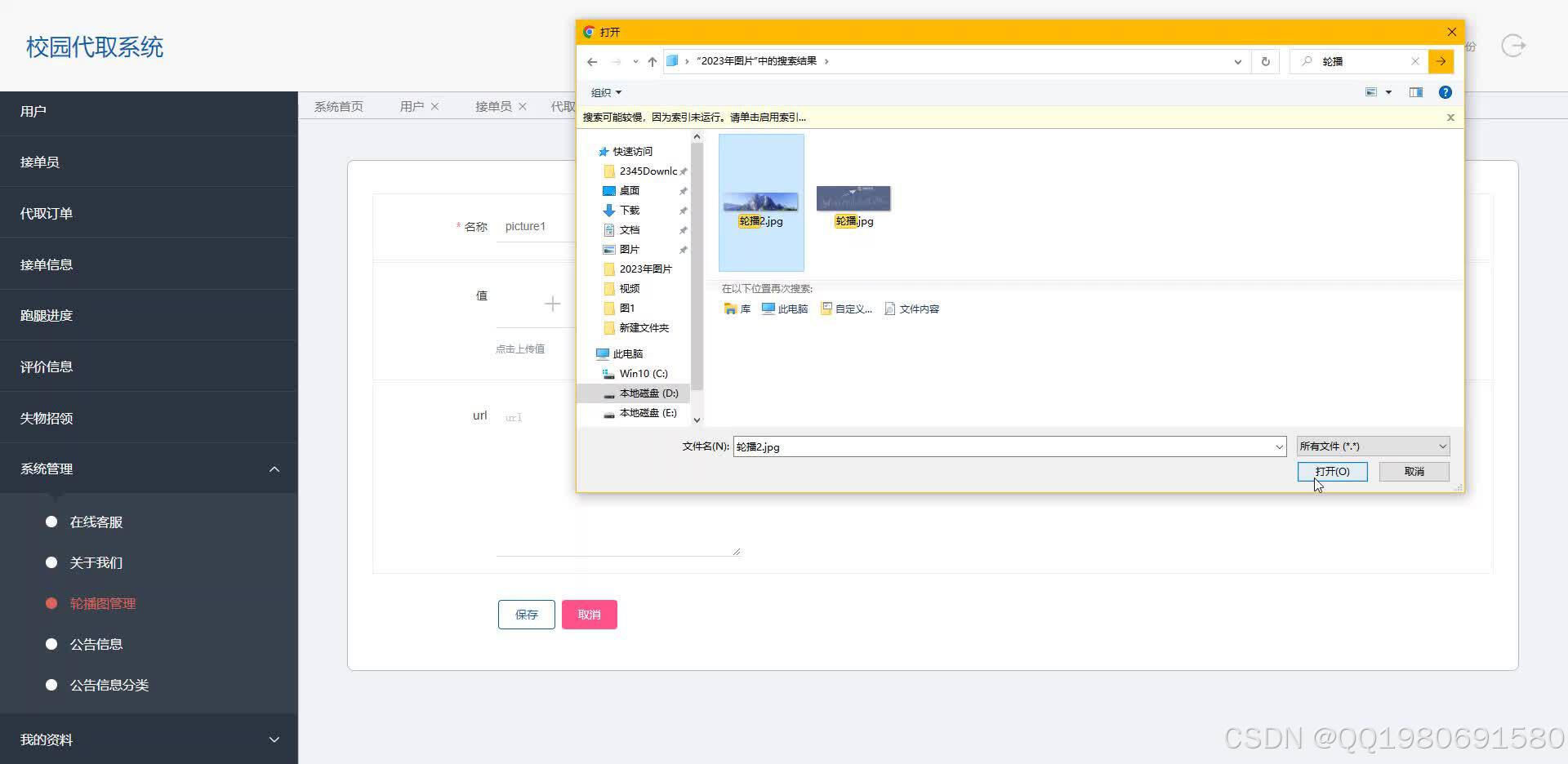Expand the file name combo box arrow
Screen dimensions: 1568x764
click(x=1278, y=446)
